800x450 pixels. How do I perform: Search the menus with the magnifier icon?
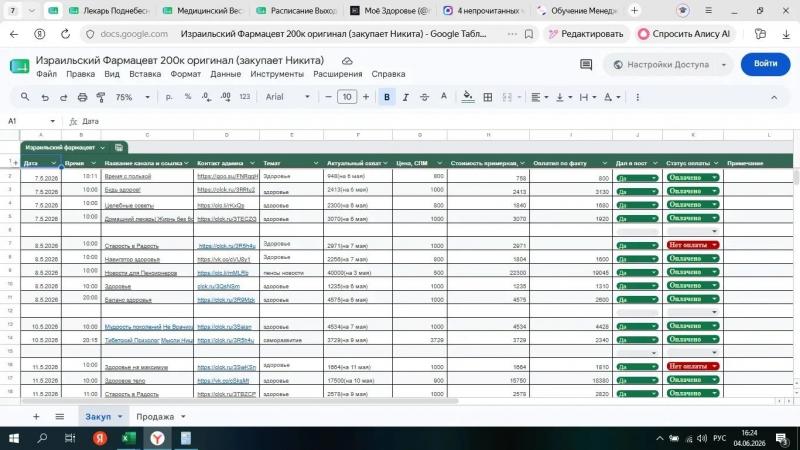(25, 97)
